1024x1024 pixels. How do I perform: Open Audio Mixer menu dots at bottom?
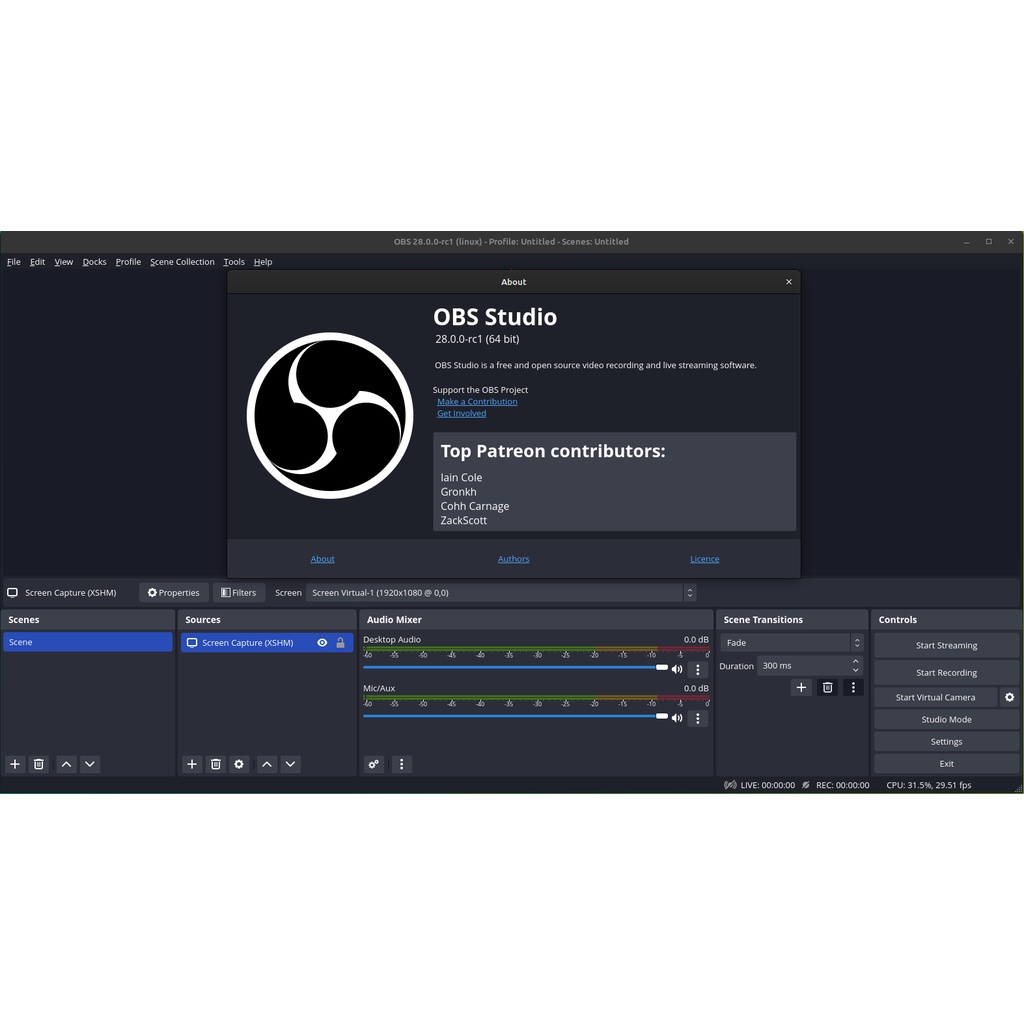[x=402, y=764]
